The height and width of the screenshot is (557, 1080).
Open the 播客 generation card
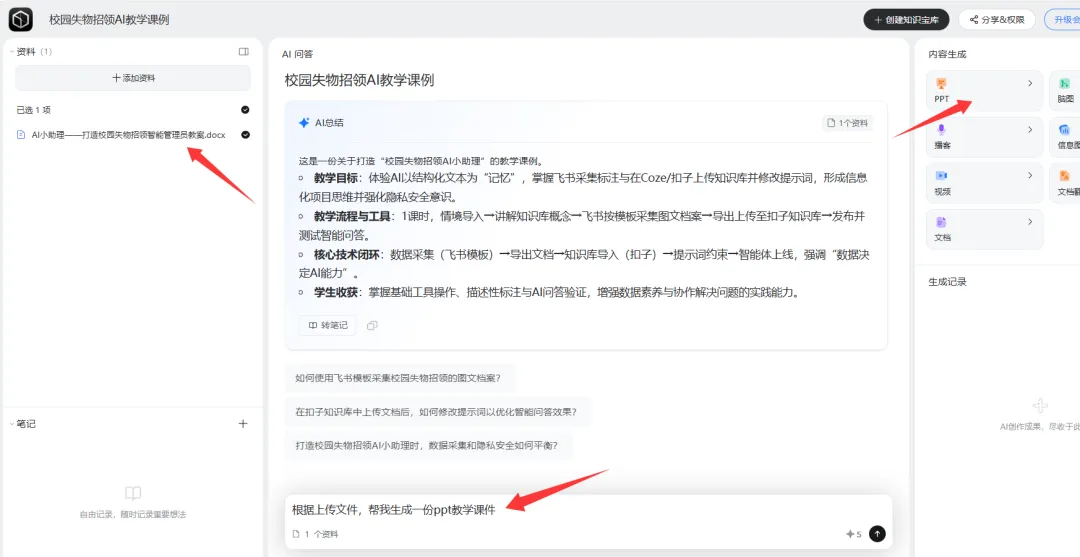point(984,137)
